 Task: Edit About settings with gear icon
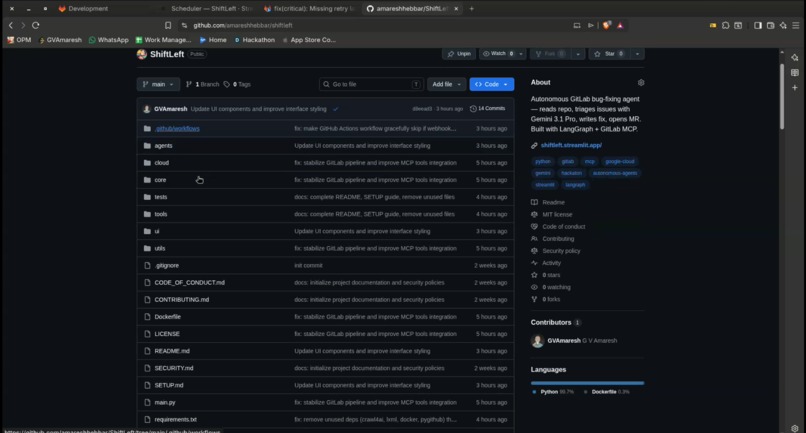point(640,82)
